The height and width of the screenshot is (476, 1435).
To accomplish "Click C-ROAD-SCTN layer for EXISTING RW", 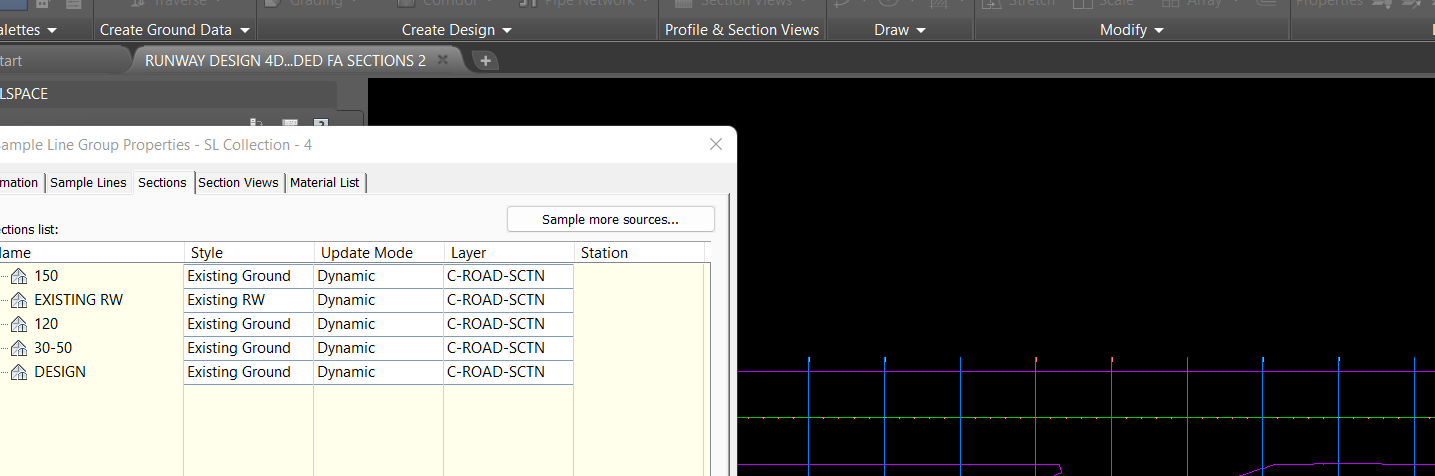I will (x=508, y=300).
